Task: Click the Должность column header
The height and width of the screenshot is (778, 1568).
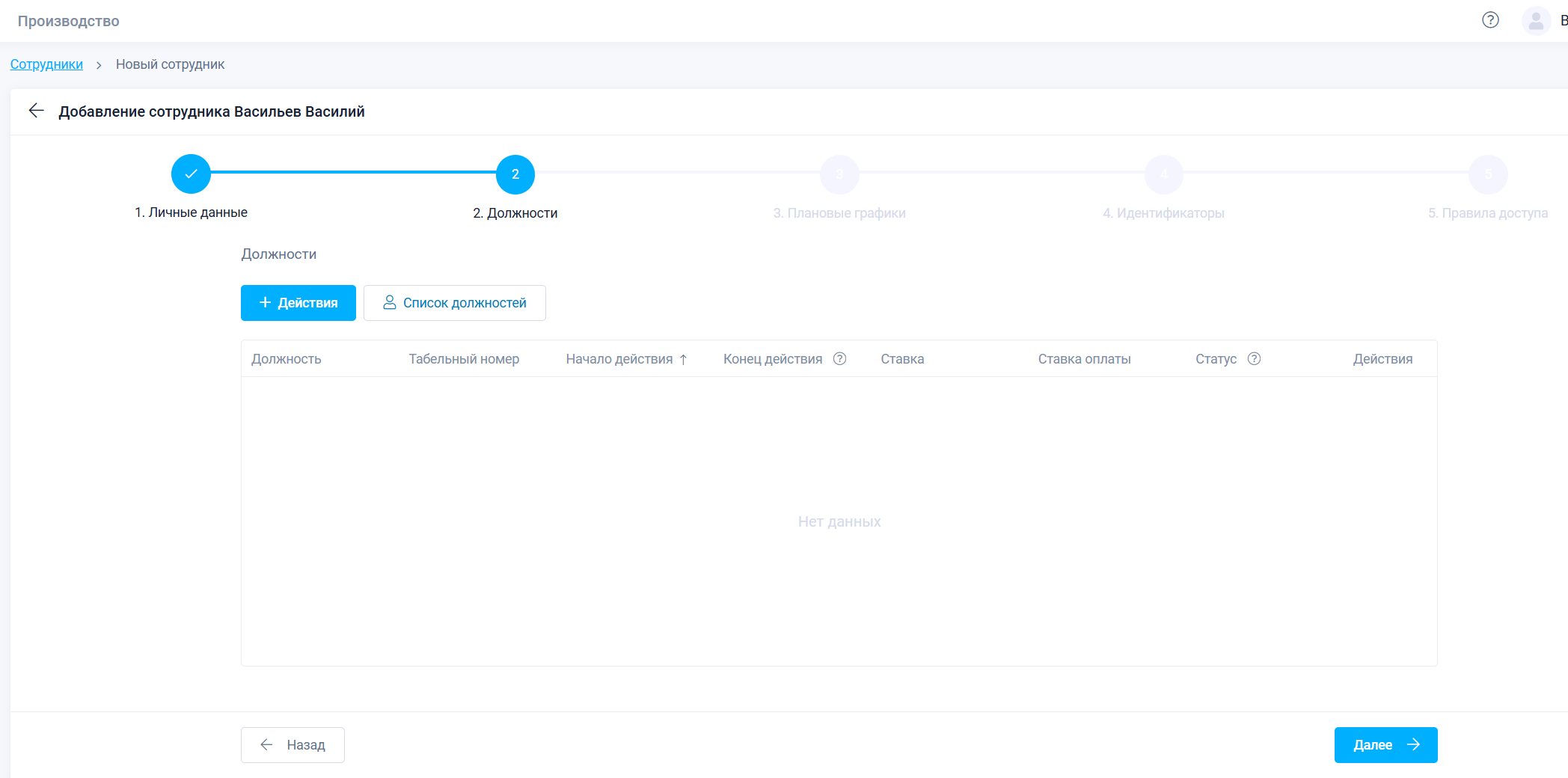Action: (286, 359)
